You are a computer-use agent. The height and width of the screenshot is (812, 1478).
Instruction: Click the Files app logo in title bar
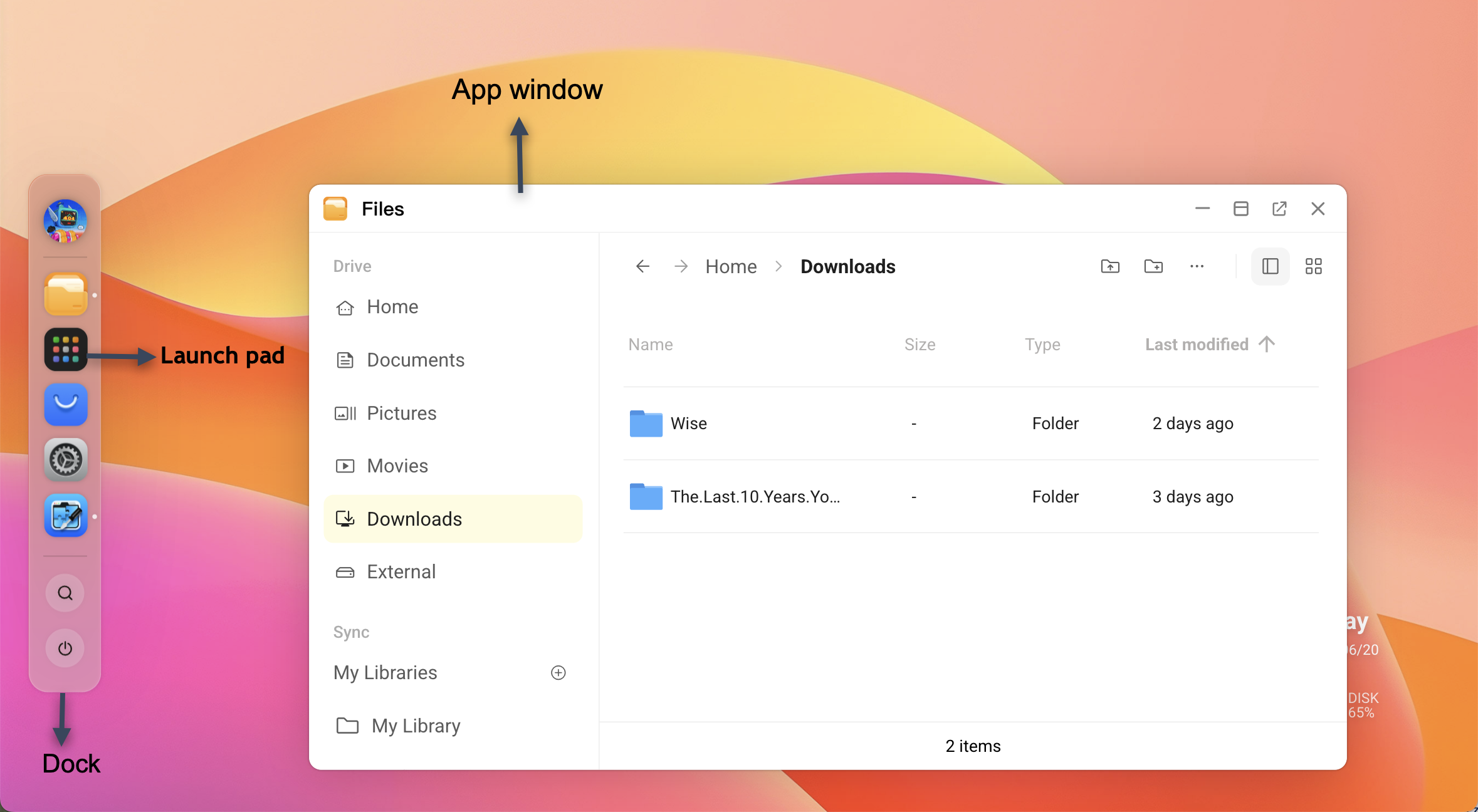(x=335, y=209)
